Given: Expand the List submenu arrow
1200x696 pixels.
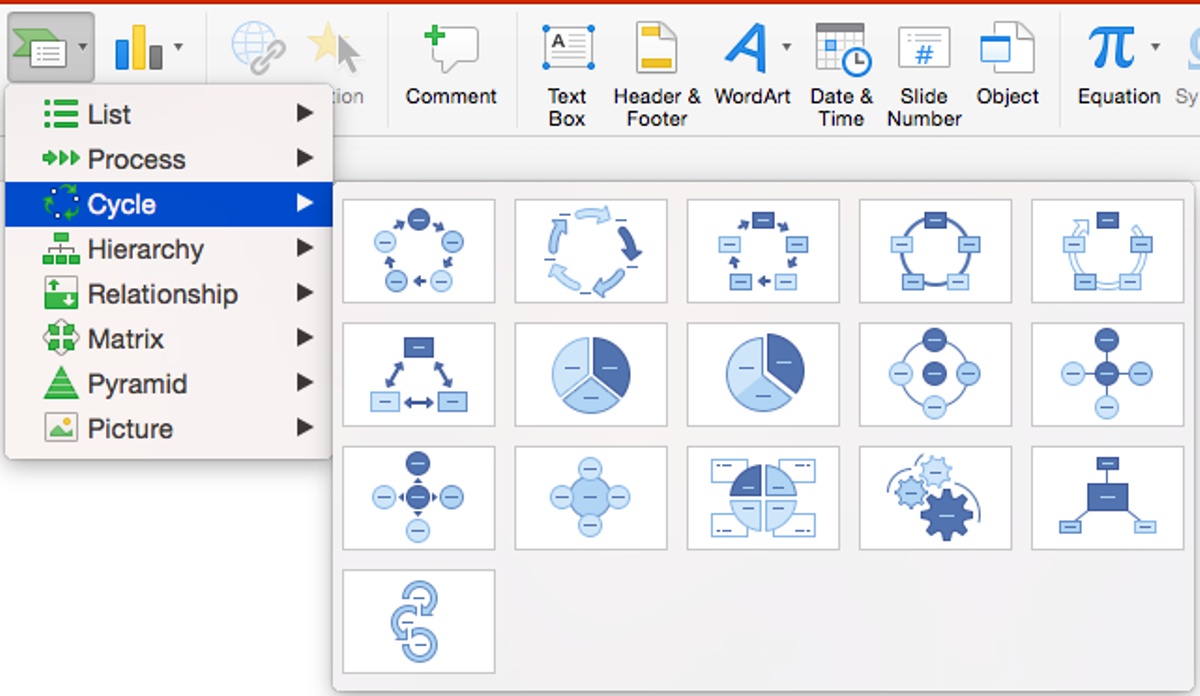Looking at the screenshot, I should 305,114.
